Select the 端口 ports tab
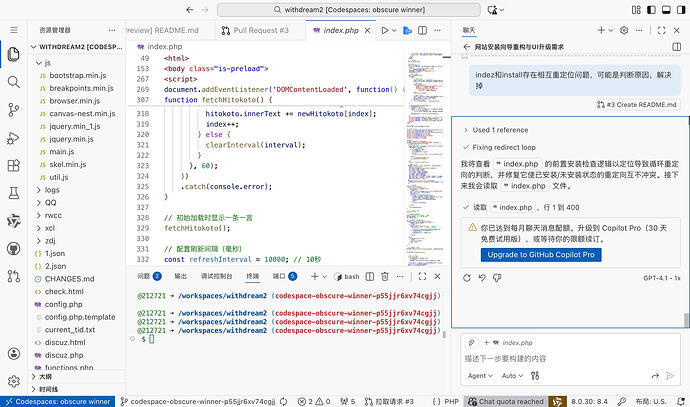The width and height of the screenshot is (690, 407). click(x=285, y=276)
